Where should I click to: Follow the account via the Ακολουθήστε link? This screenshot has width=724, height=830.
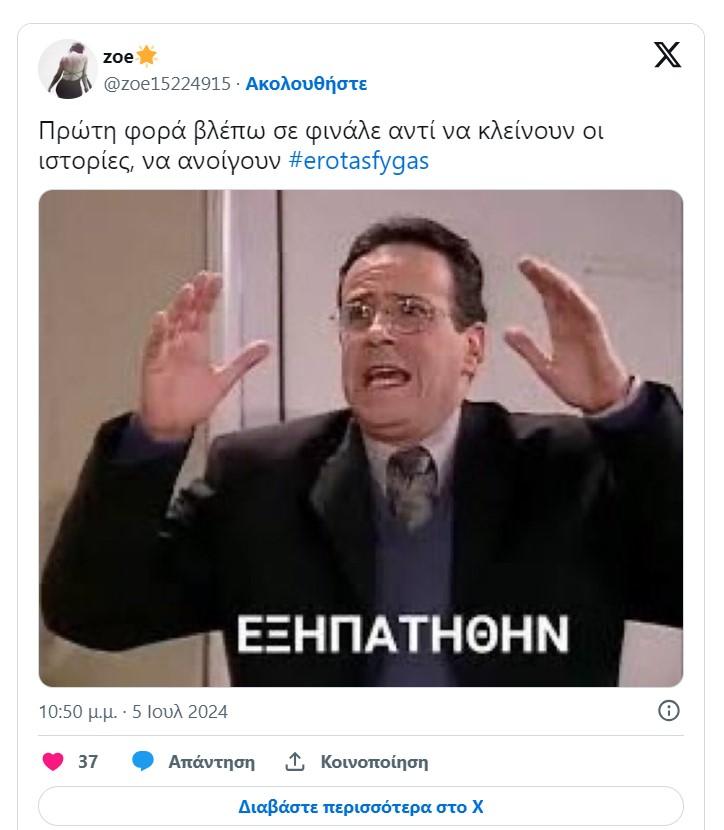pos(306,84)
